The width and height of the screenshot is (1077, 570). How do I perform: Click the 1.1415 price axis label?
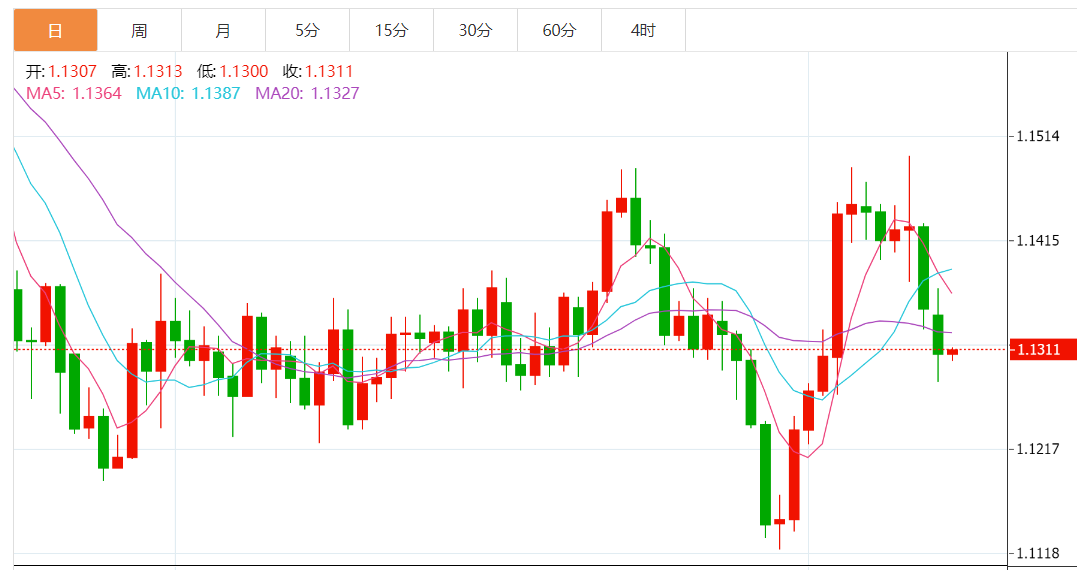1037,241
